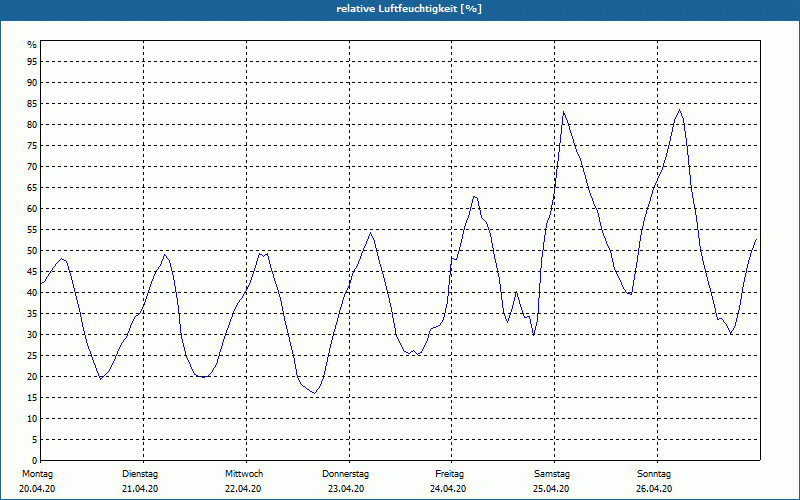
Task: Click the 'Montag' day label
Action: click(37, 474)
